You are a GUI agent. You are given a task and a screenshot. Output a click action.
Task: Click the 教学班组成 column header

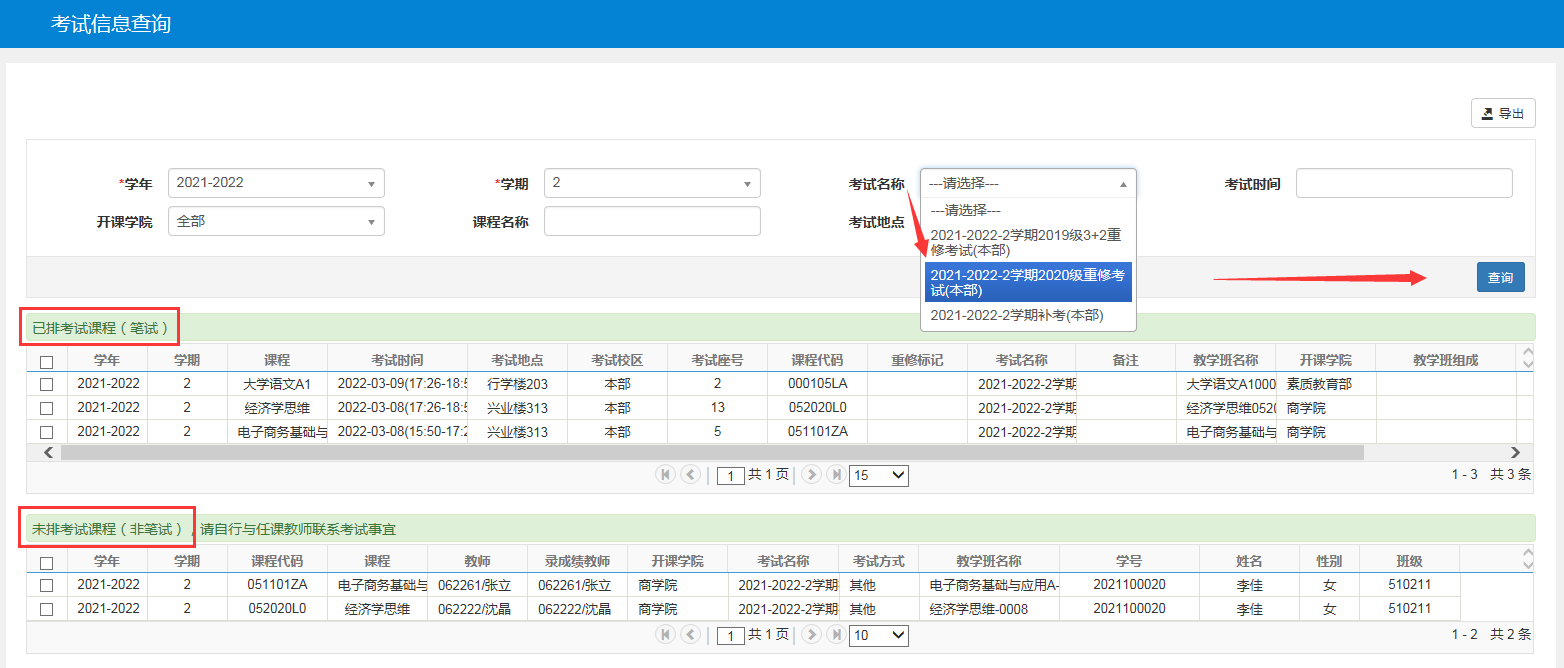click(x=1445, y=360)
